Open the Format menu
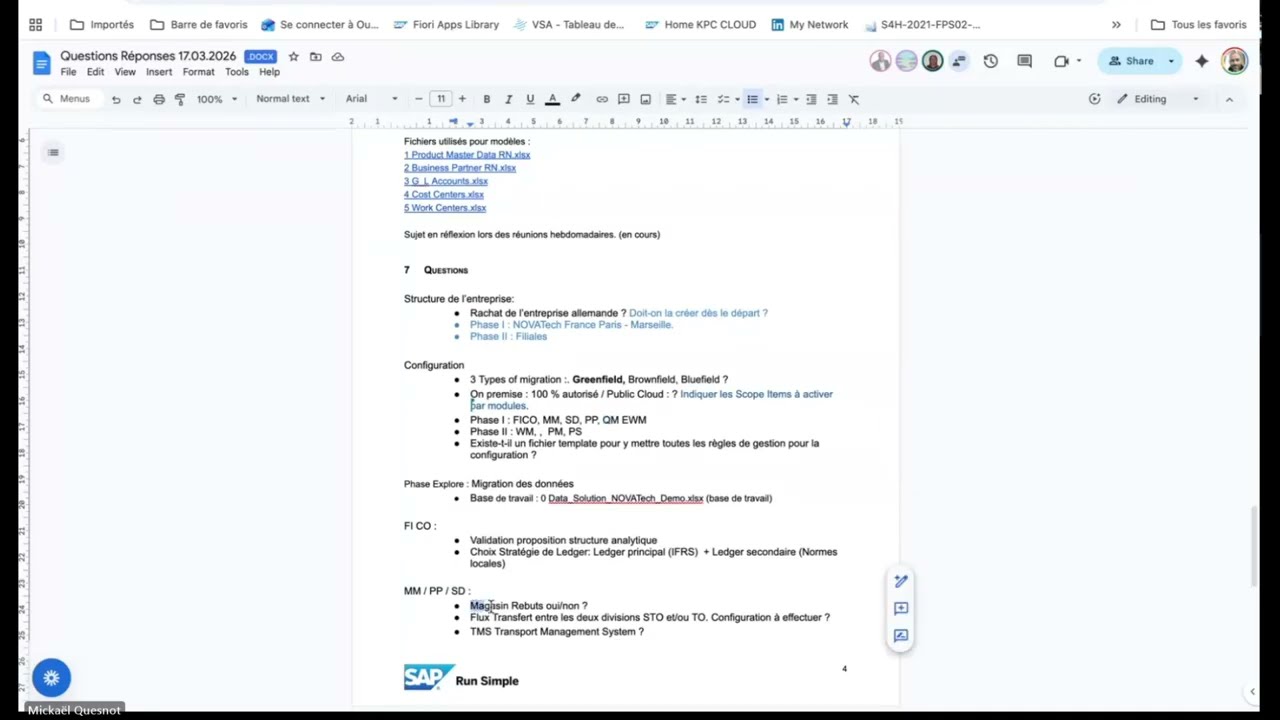This screenshot has height=720, width=1280. [x=198, y=72]
